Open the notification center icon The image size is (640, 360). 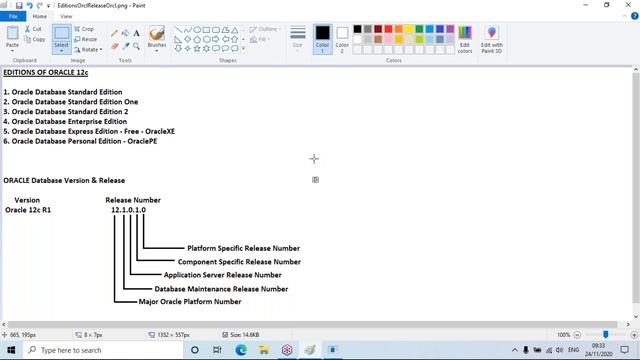point(624,350)
